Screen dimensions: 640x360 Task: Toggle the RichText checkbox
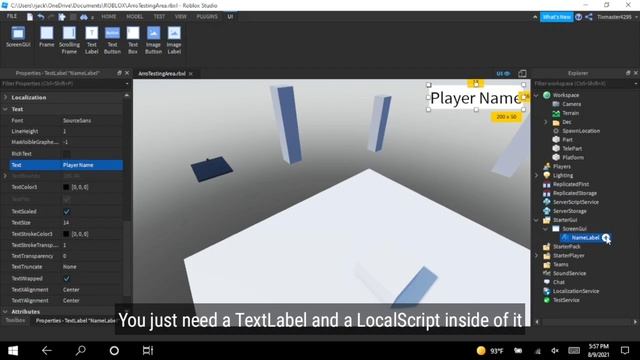pos(66,154)
